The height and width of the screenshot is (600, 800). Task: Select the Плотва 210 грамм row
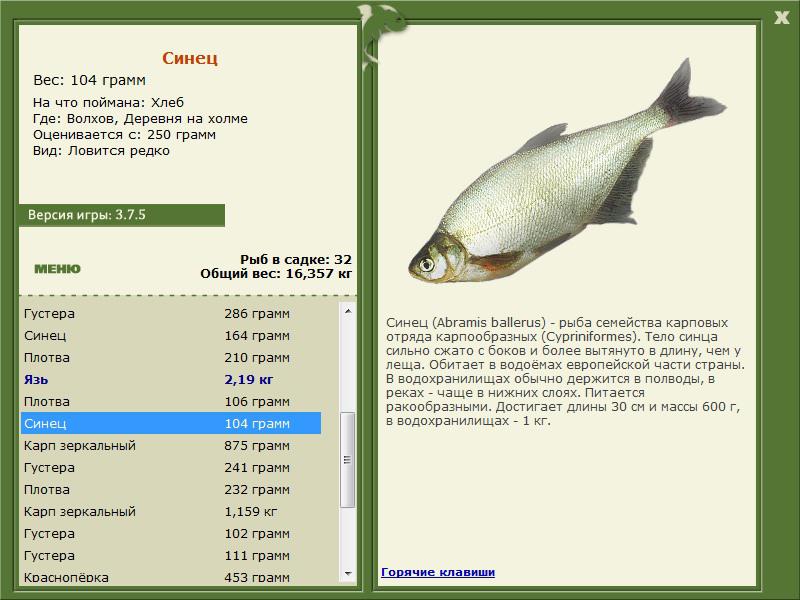coord(171,358)
